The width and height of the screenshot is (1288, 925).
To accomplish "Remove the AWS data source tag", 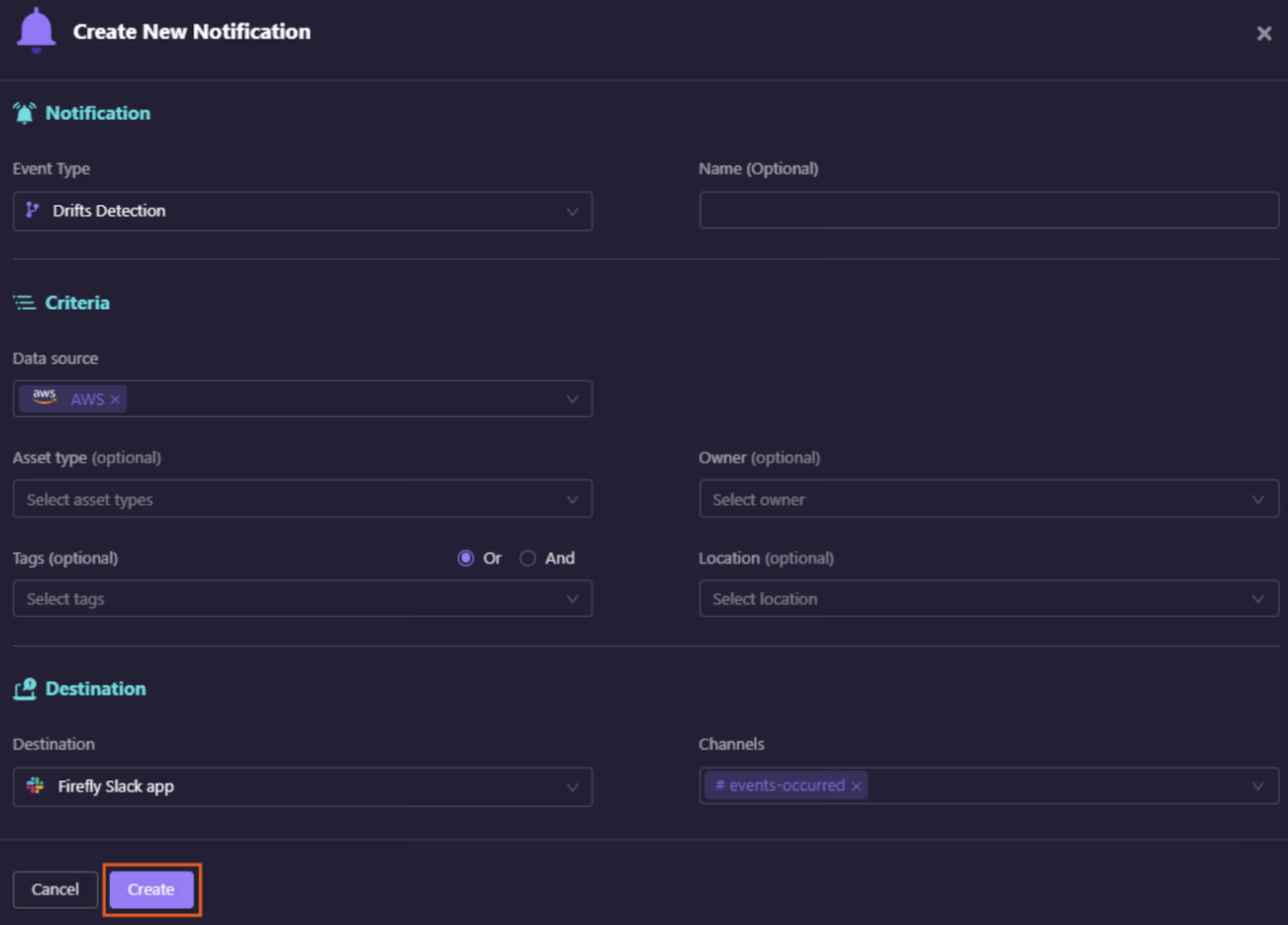I will click(x=115, y=399).
